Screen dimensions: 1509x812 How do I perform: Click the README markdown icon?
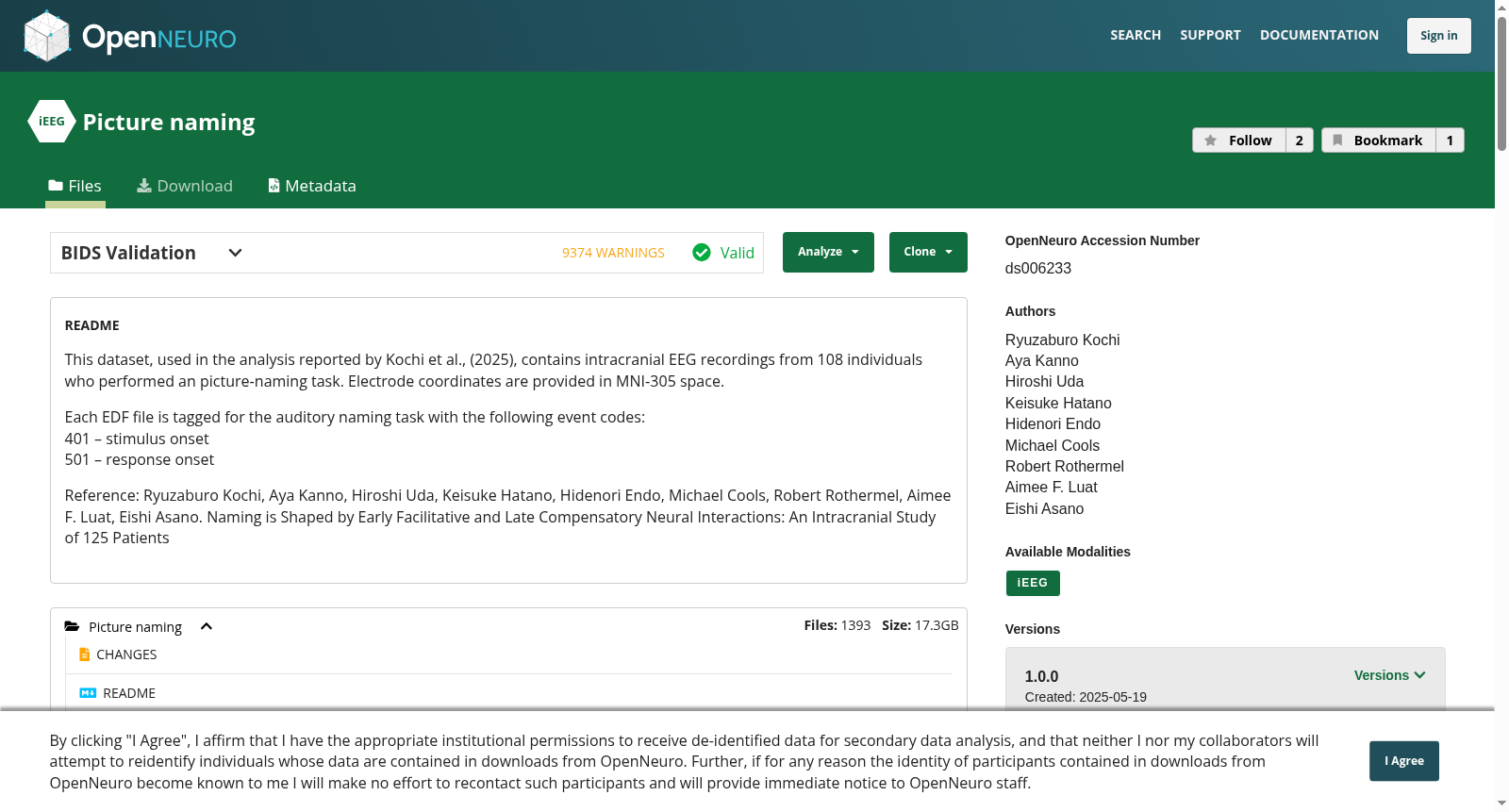[x=88, y=693]
